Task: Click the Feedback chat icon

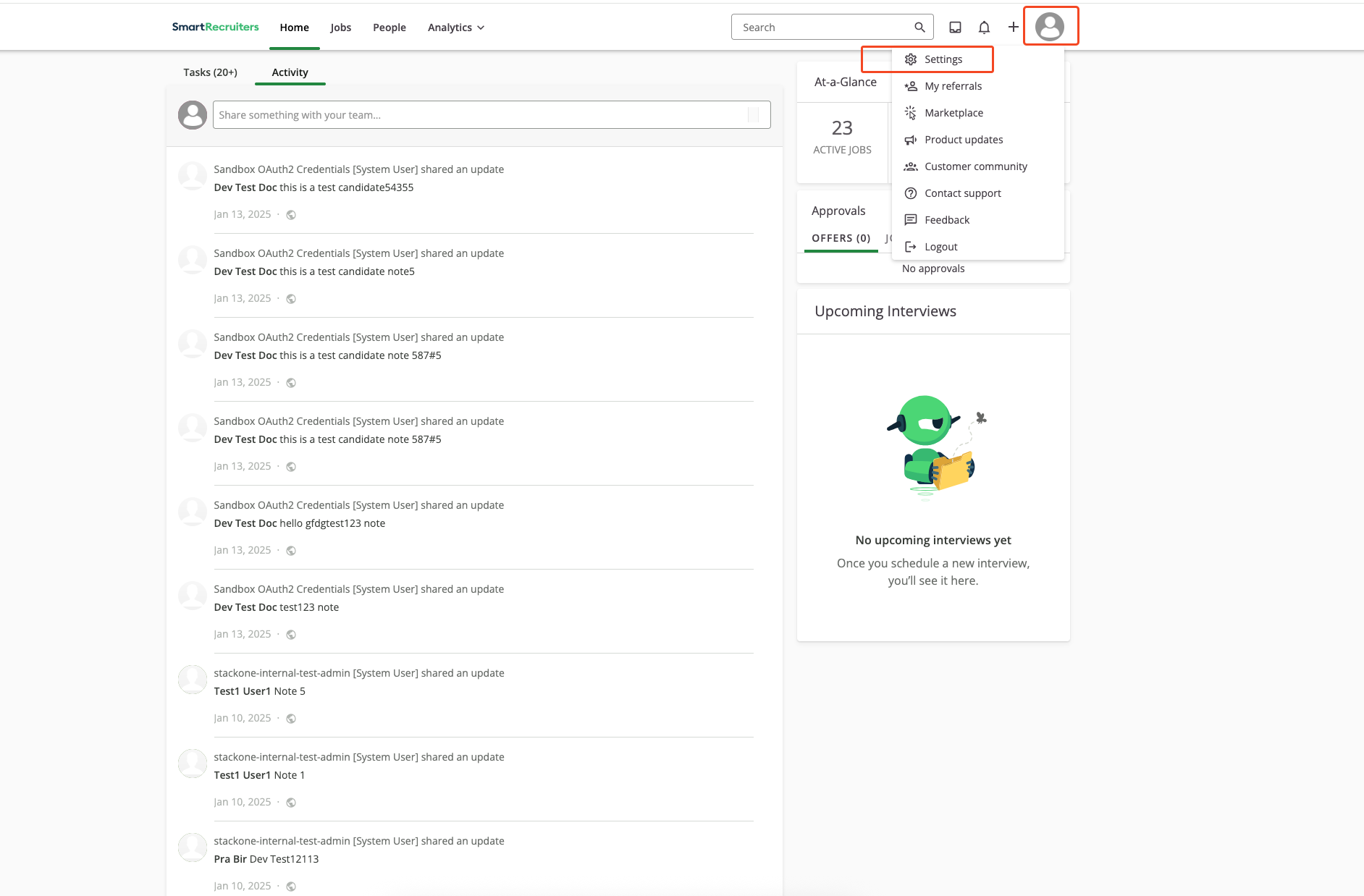Action: pos(911,220)
